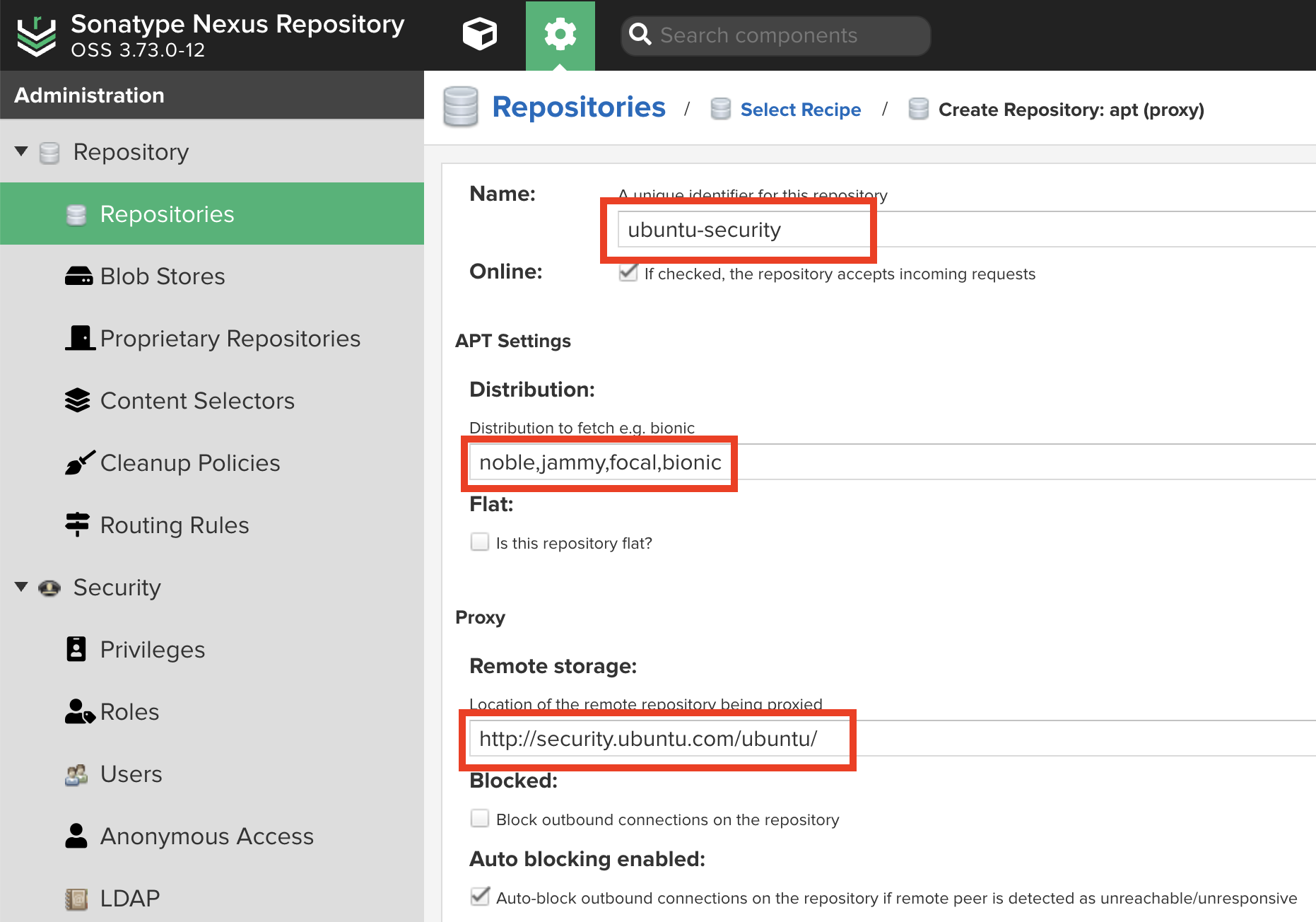Check Block outbound connections checkbox
The height and width of the screenshot is (922, 1316).
[x=480, y=819]
